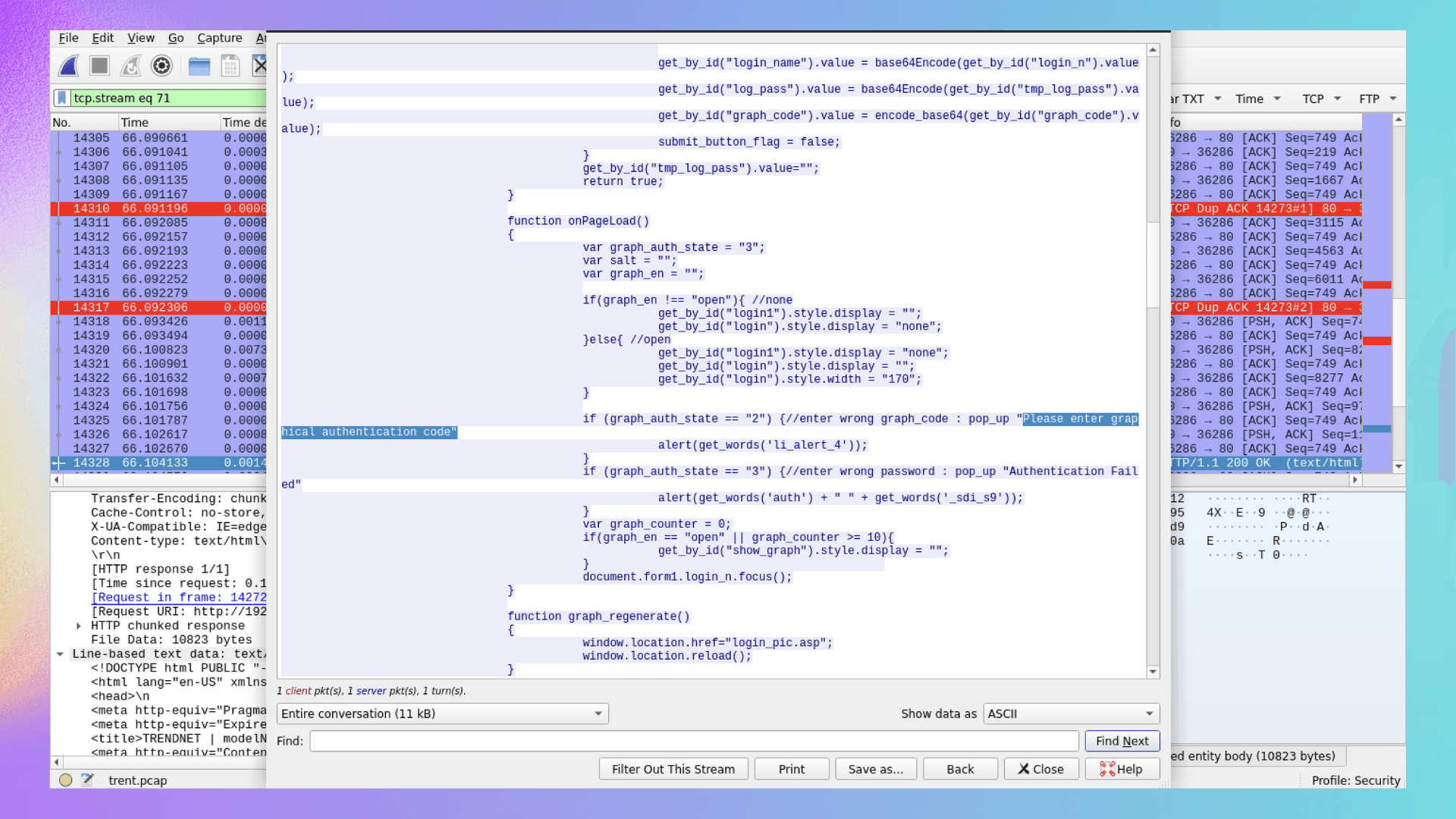Sort by the Time column header
1456x819 pixels.
169,122
